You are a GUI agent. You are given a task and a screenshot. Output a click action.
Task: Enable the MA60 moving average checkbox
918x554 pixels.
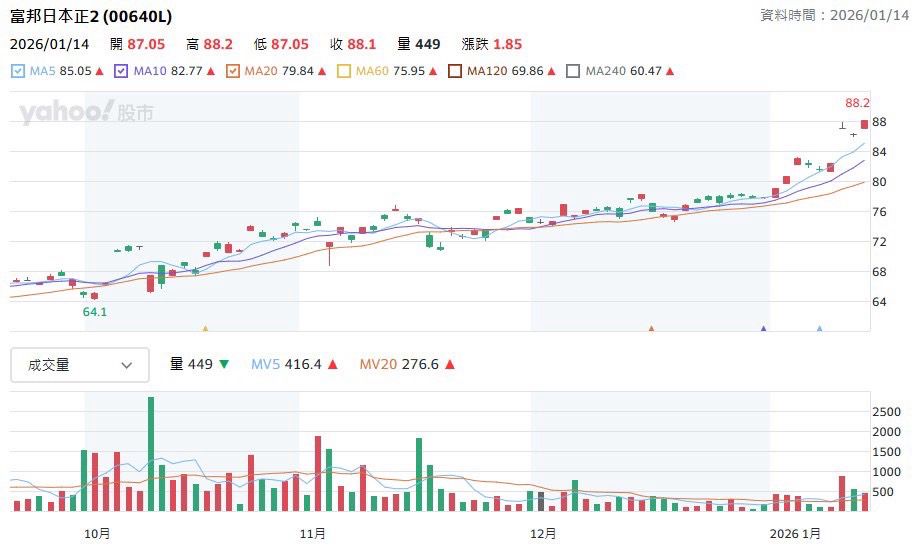(344, 71)
